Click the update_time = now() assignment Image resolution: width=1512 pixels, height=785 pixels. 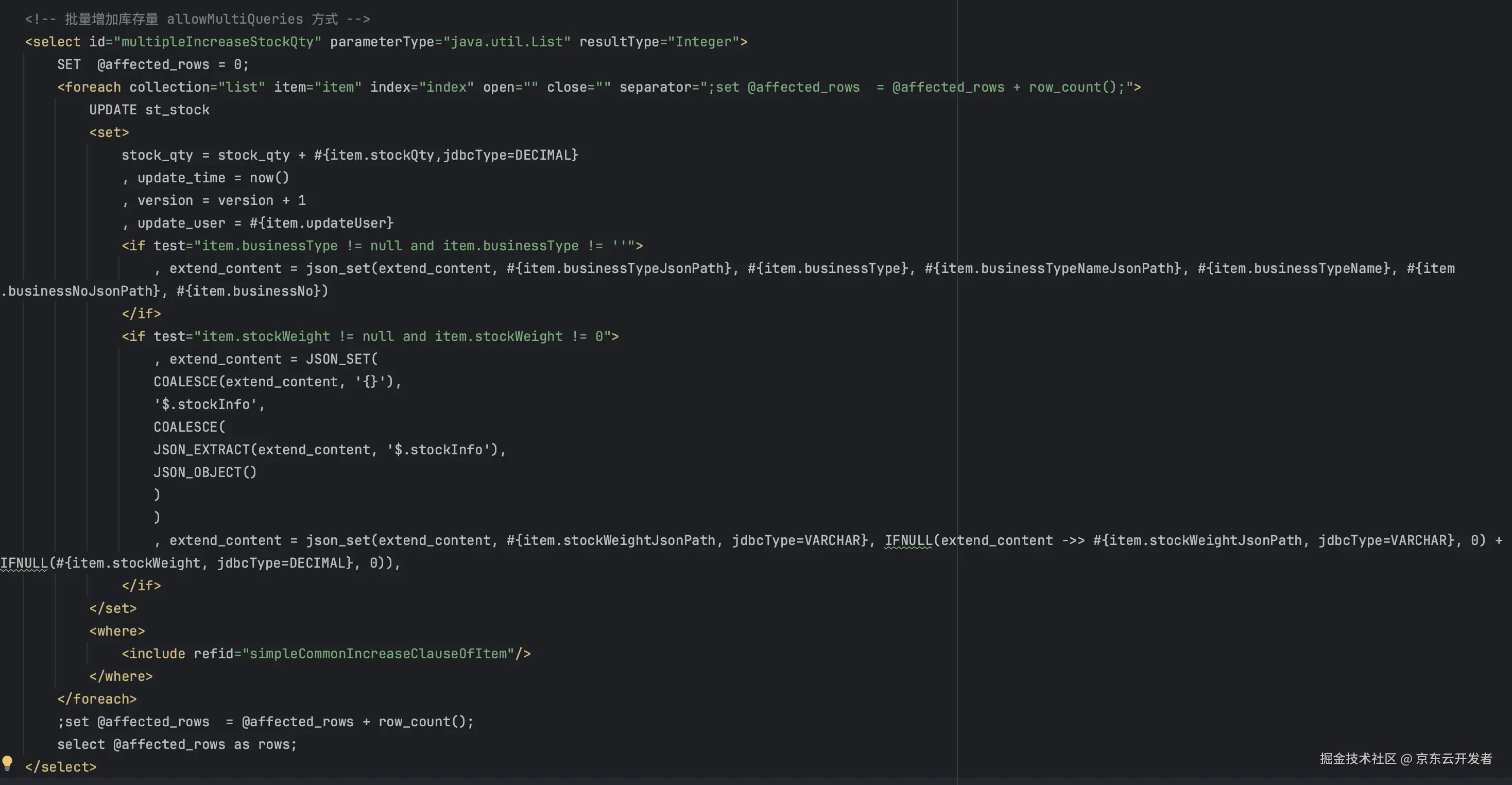click(213, 178)
